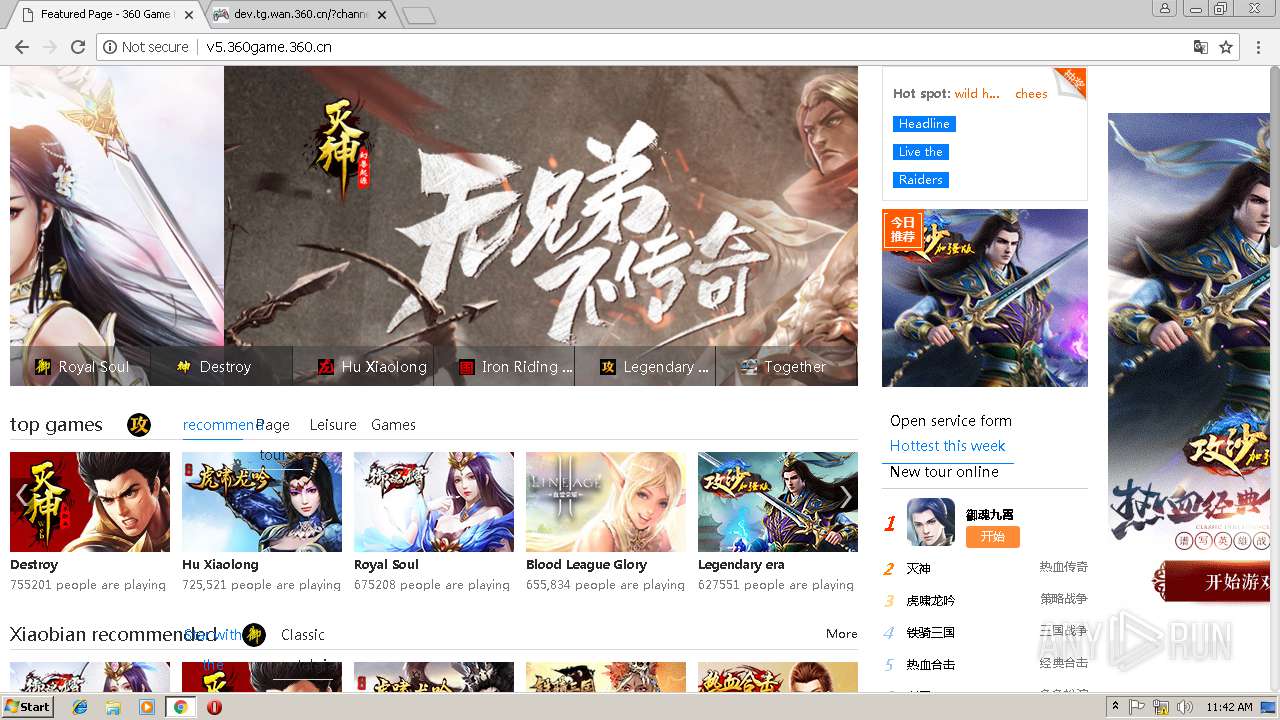Switch to the Open service form tab
Screen dimensions: 1280x720
click(x=951, y=421)
